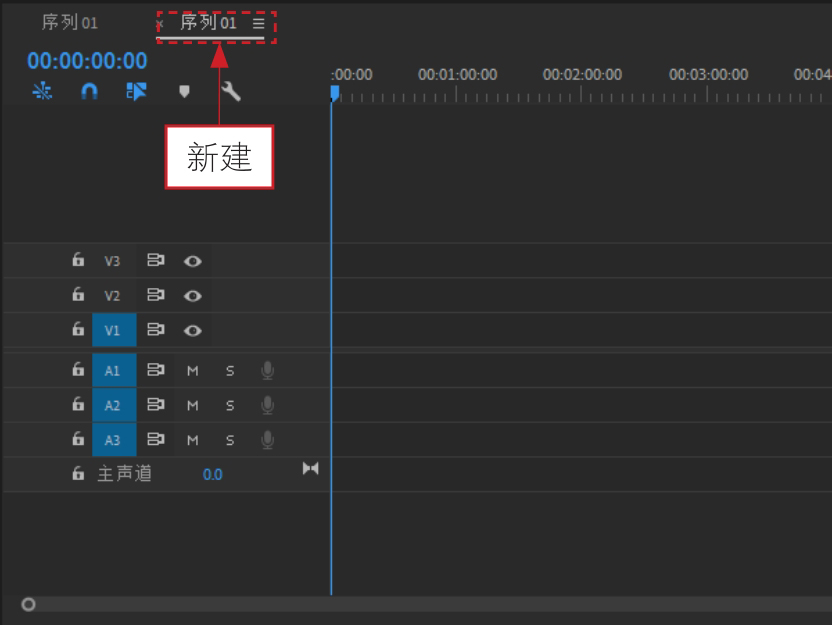The height and width of the screenshot is (625, 832).
Task: Toggle lock on track A3
Action: pos(78,439)
